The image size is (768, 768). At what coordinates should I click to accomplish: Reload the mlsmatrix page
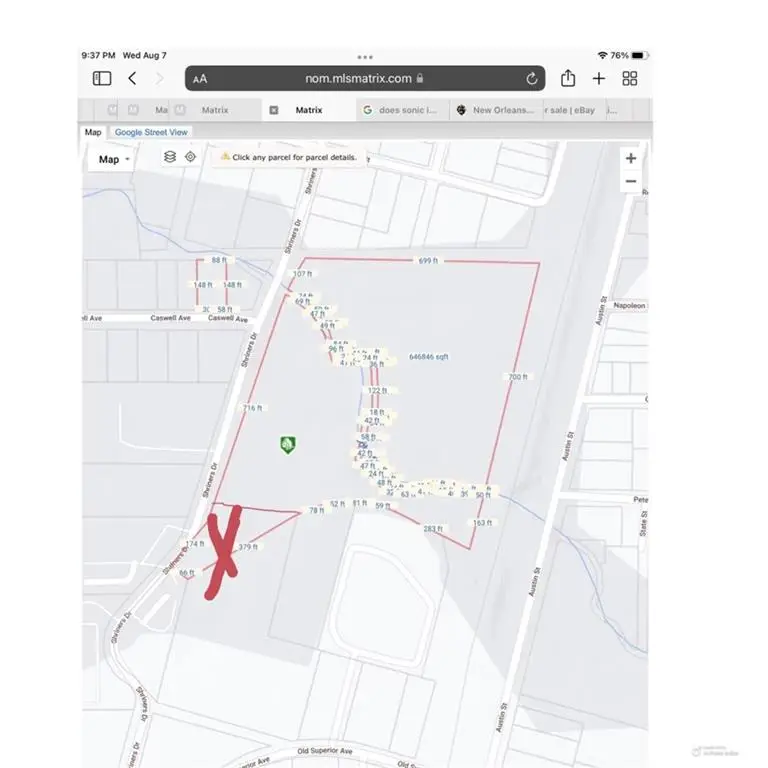click(x=532, y=78)
